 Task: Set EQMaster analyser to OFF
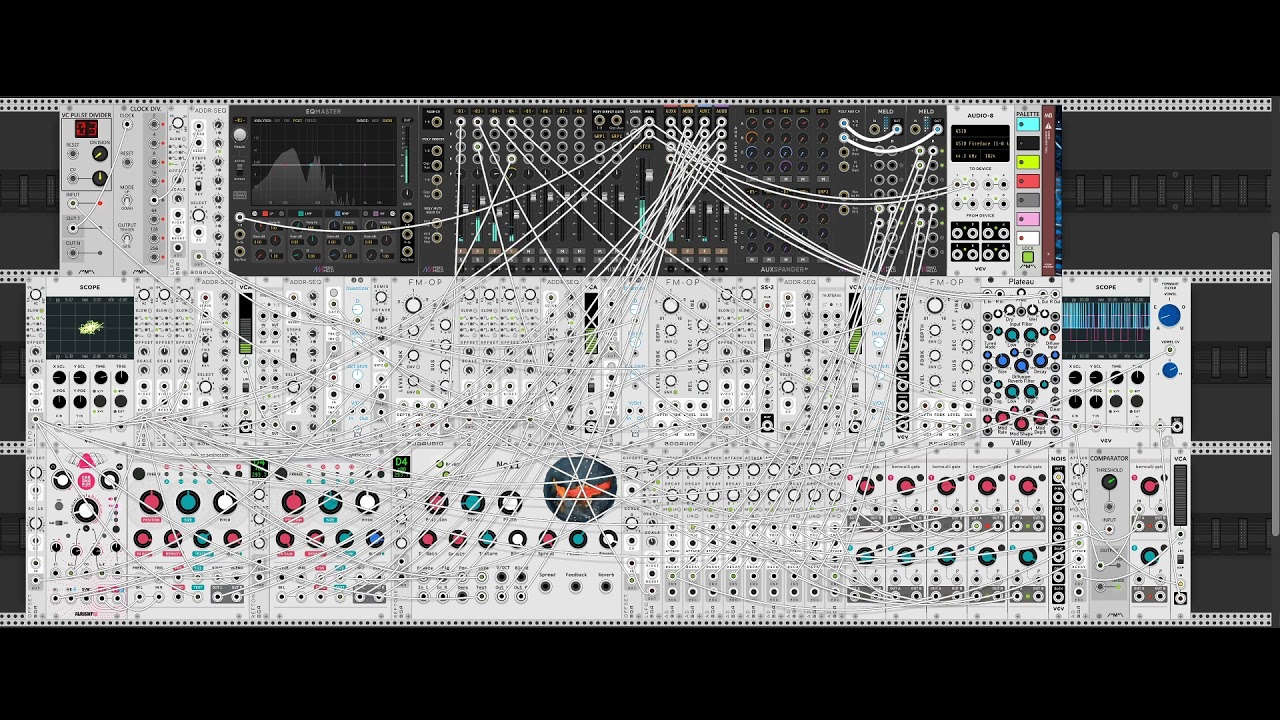[277, 120]
